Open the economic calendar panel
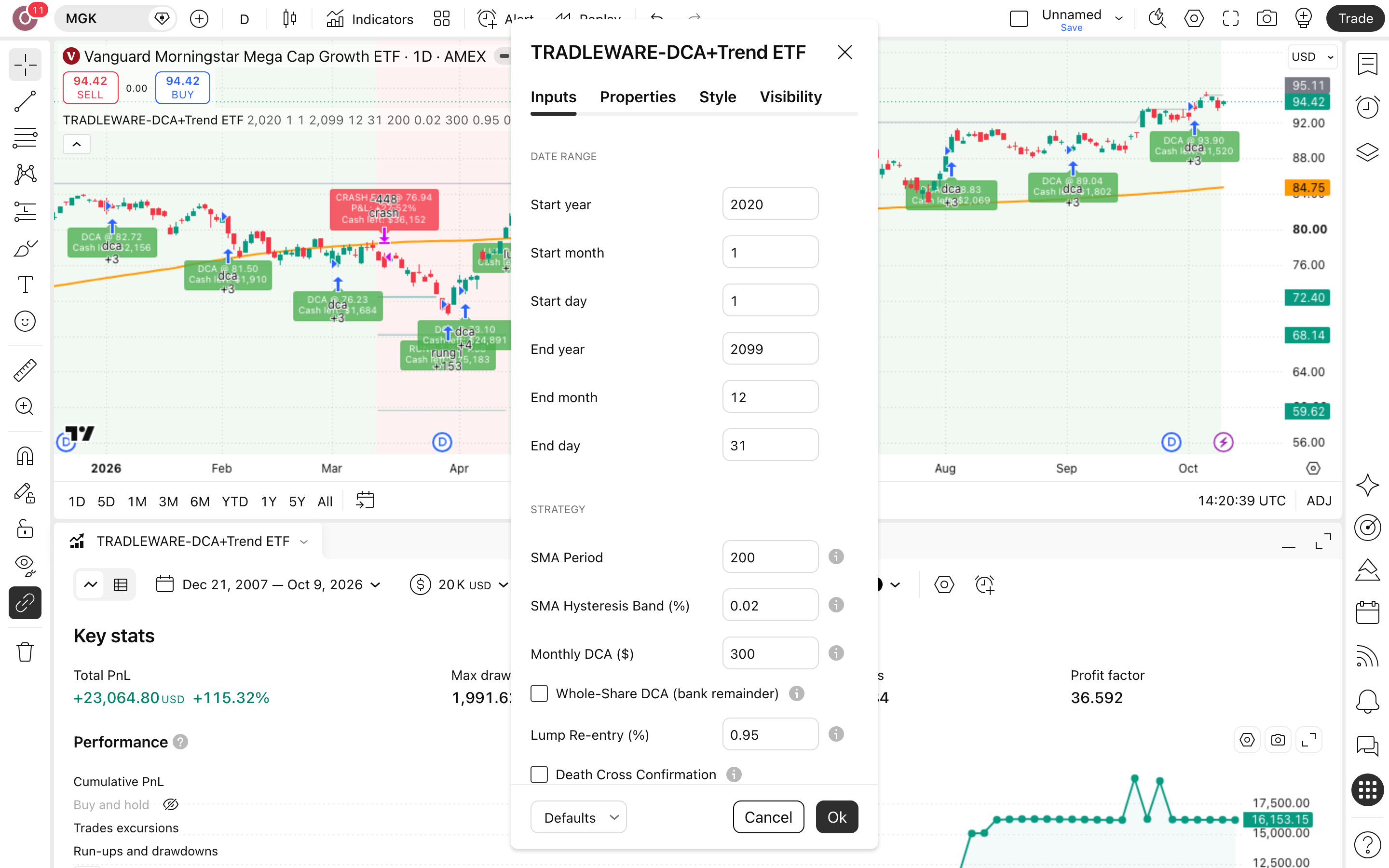 click(x=1367, y=612)
